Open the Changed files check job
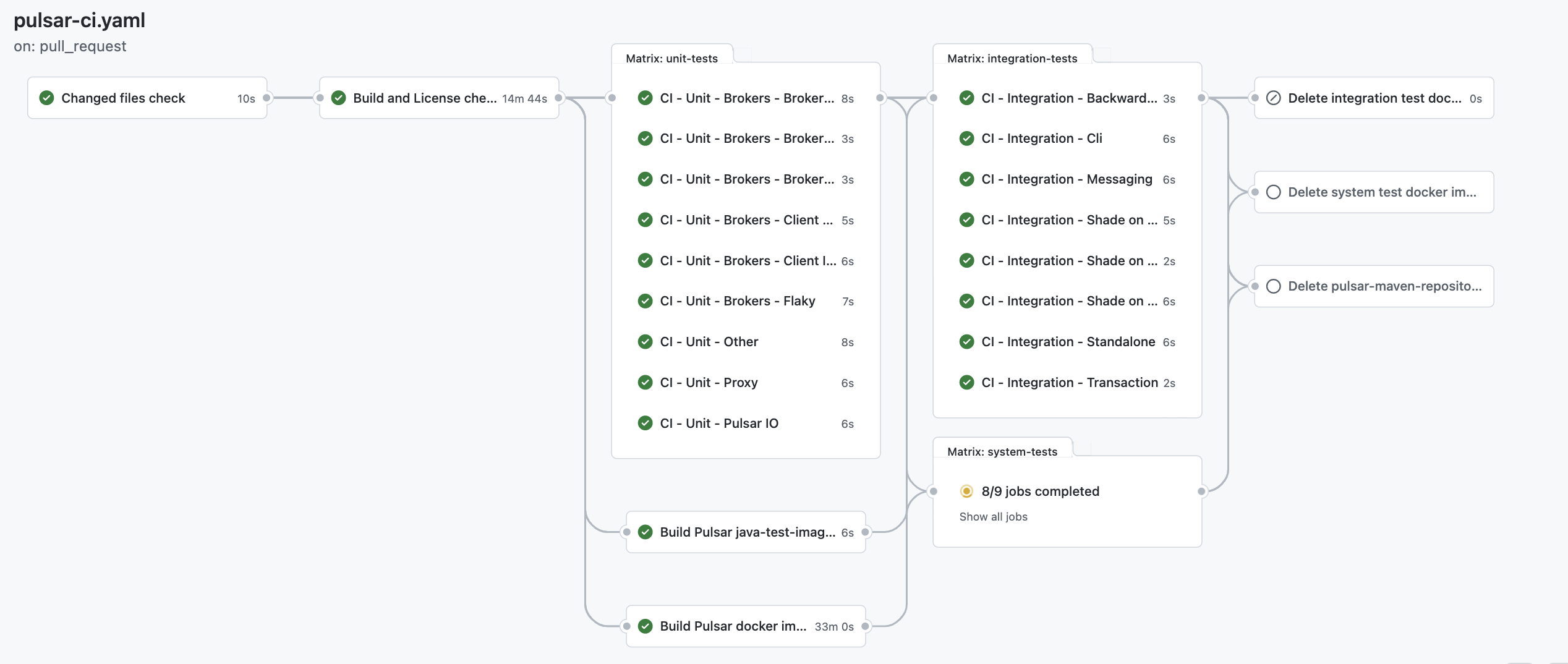The width and height of the screenshot is (1568, 664). tap(147, 98)
